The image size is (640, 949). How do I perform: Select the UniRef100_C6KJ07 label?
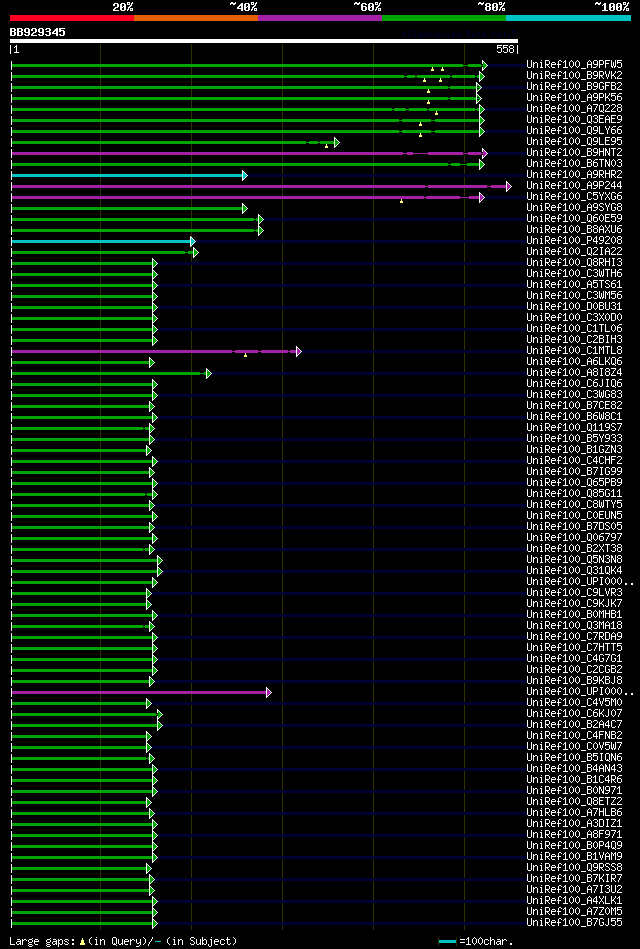tap(575, 713)
